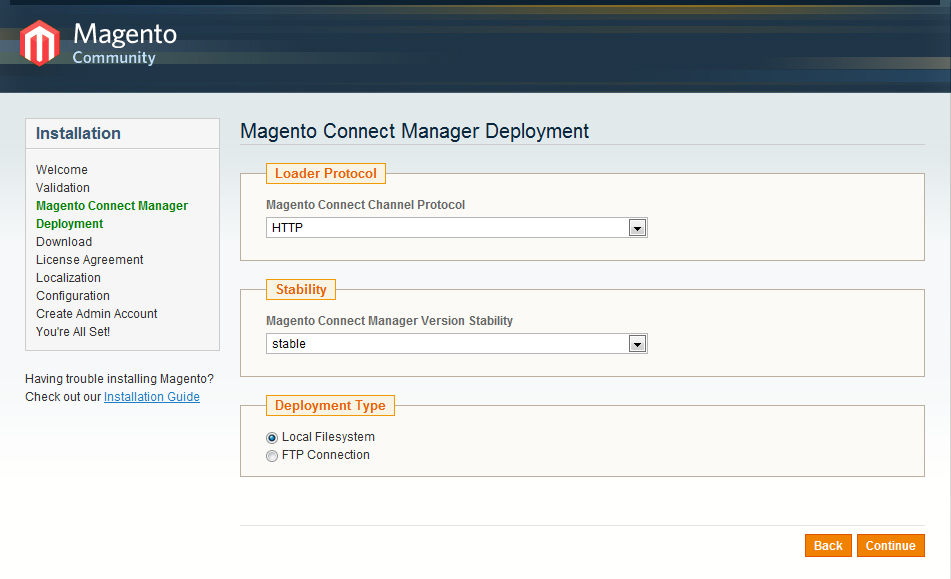The width and height of the screenshot is (951, 579).
Task: Click the Loader Protocol section legend
Action: coord(326,173)
